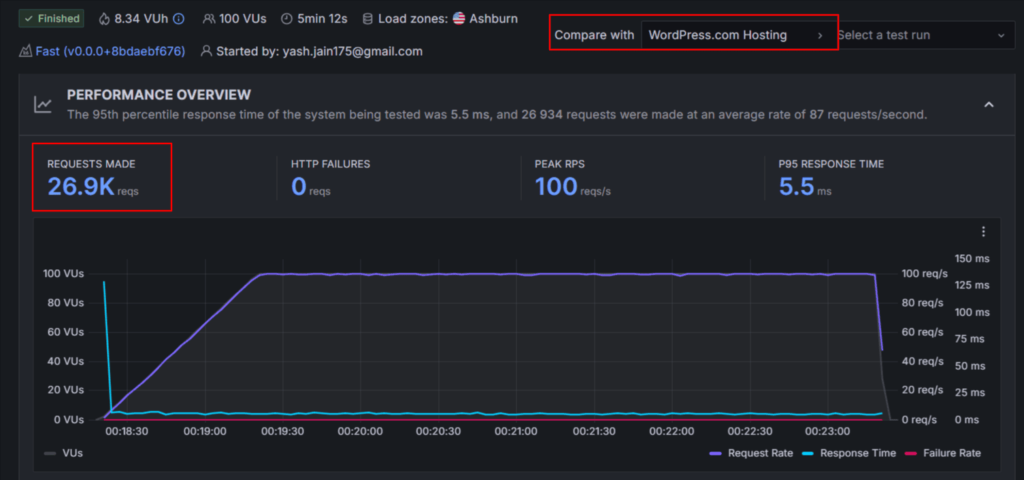The height and width of the screenshot is (480, 1024).
Task: Open the Select a test run dropdown
Action: (x=919, y=35)
